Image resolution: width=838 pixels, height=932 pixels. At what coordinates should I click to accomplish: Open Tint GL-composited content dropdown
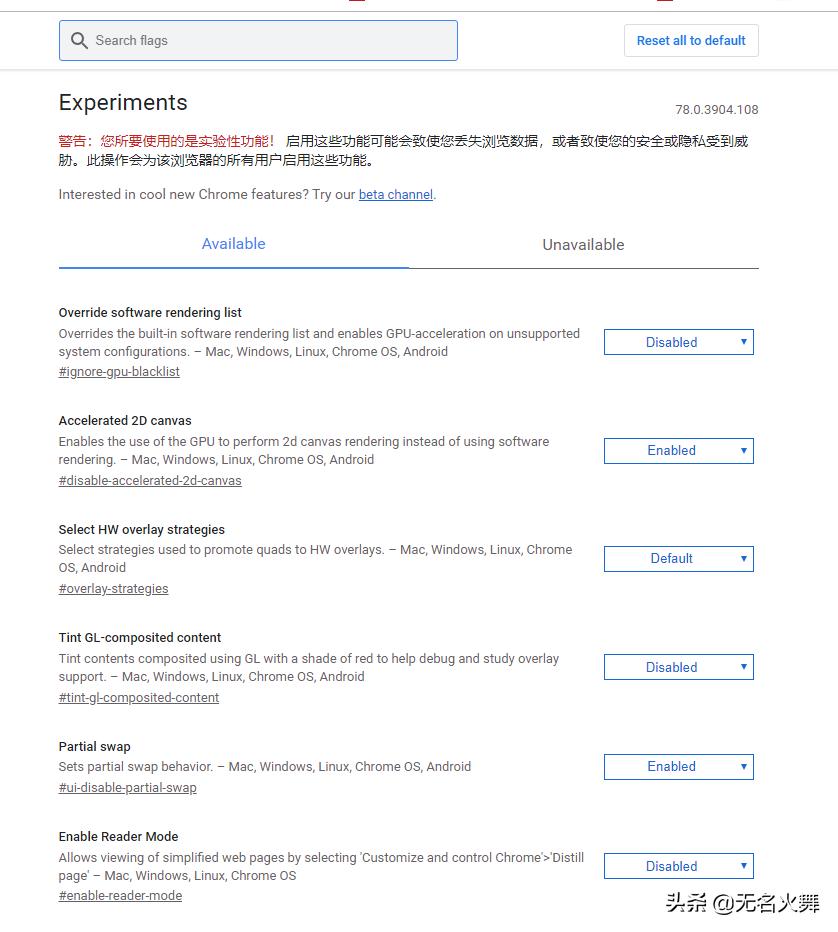678,667
